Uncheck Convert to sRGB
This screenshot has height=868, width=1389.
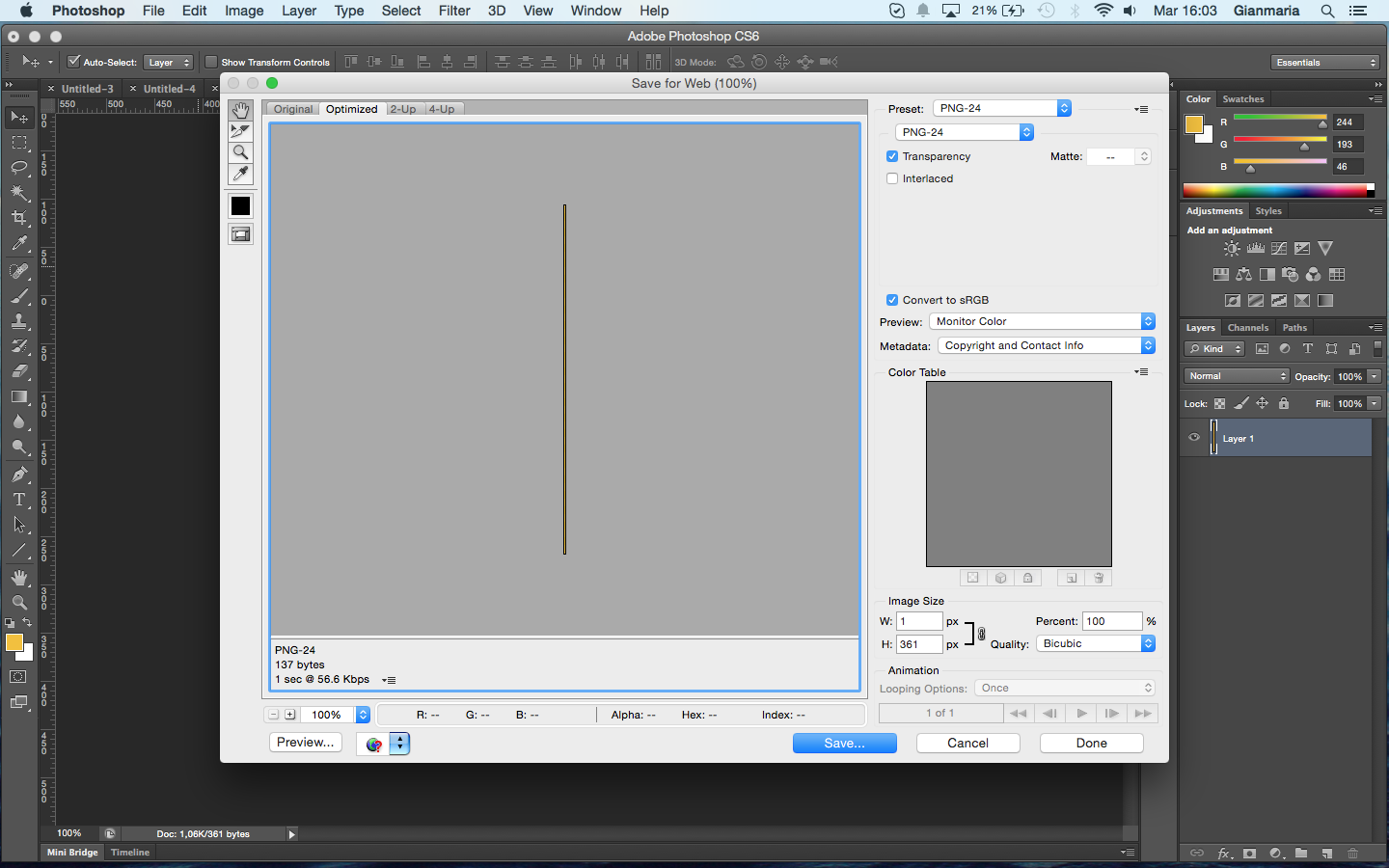pyautogui.click(x=892, y=300)
